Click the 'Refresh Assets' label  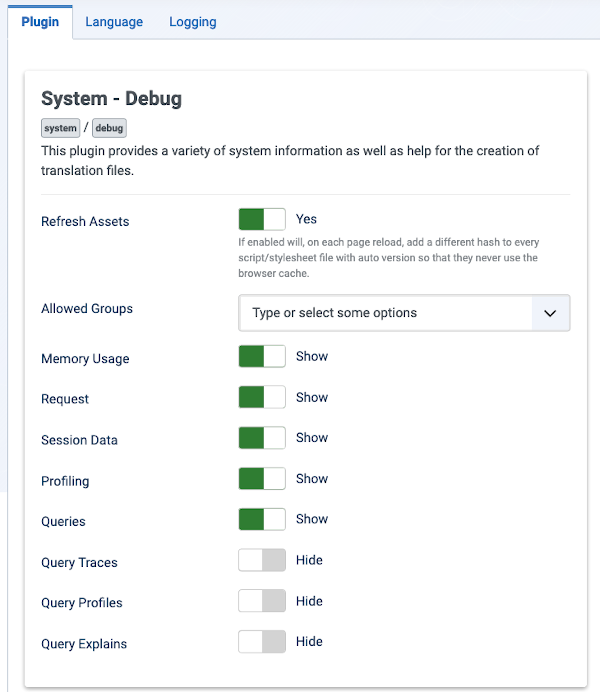click(85, 222)
